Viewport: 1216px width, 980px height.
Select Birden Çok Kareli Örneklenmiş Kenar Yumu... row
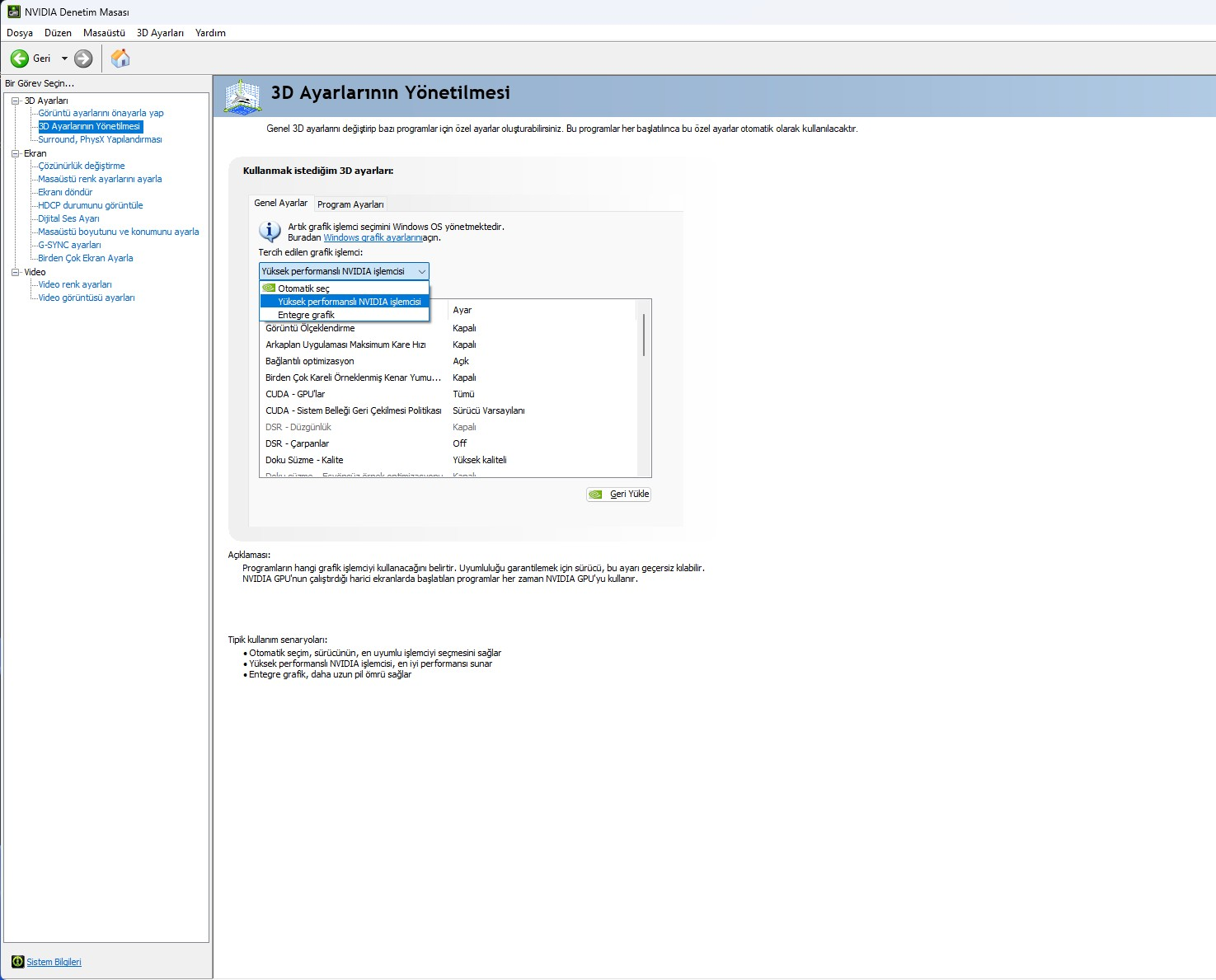coord(448,377)
